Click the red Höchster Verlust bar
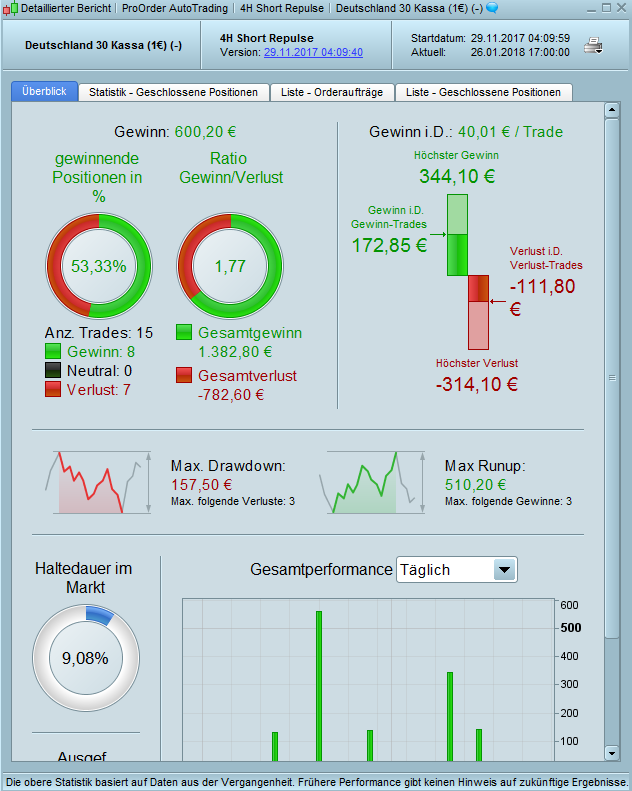The width and height of the screenshot is (632, 791). point(479,312)
